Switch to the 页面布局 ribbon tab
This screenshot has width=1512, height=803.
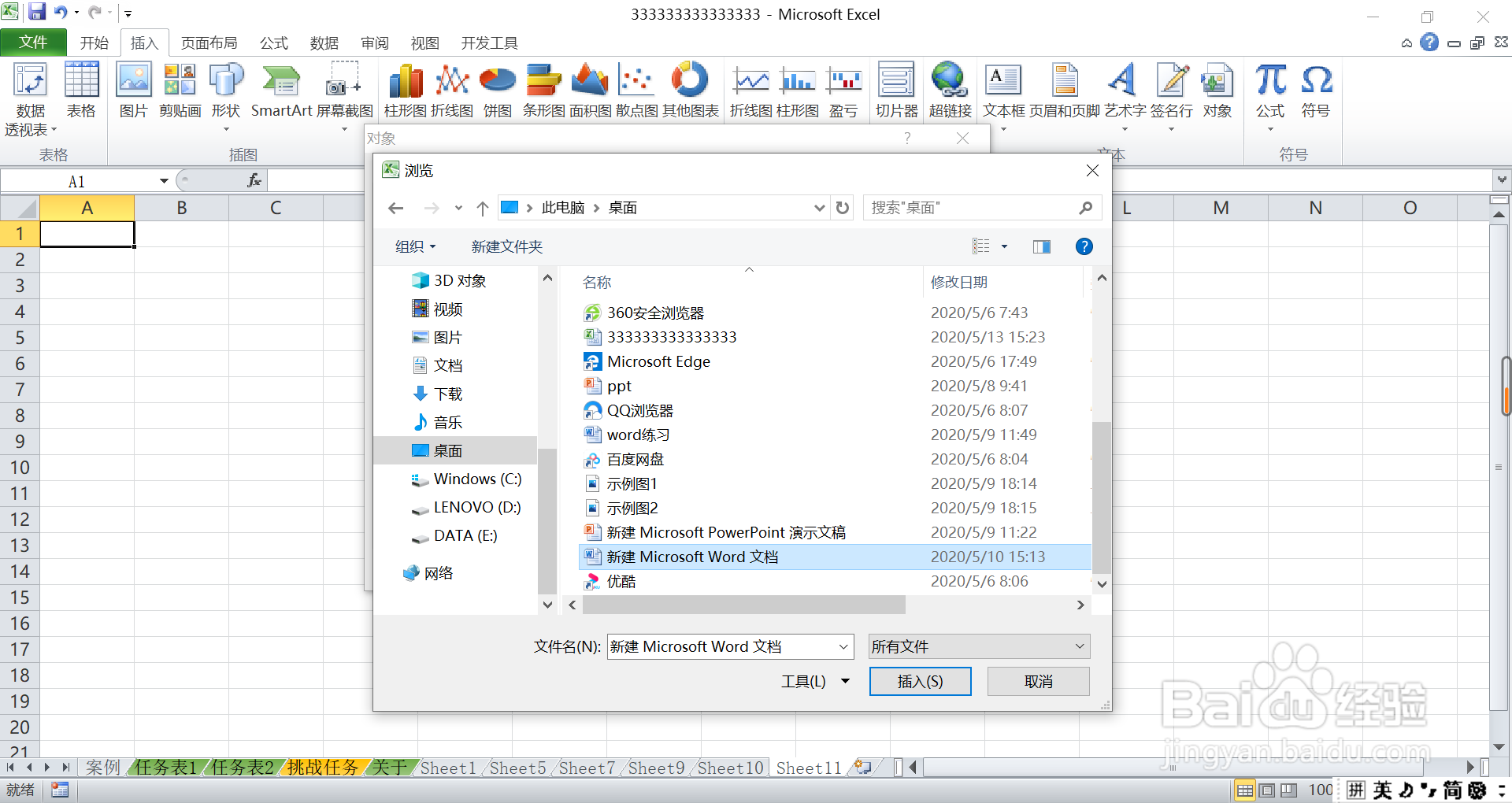[209, 43]
